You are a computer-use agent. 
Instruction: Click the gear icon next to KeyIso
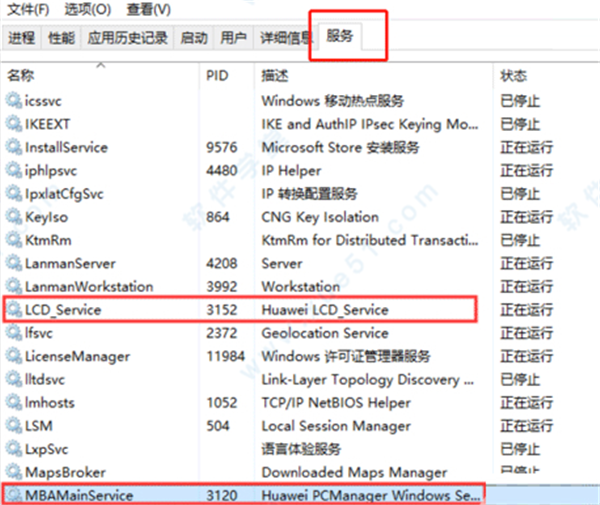[13, 217]
